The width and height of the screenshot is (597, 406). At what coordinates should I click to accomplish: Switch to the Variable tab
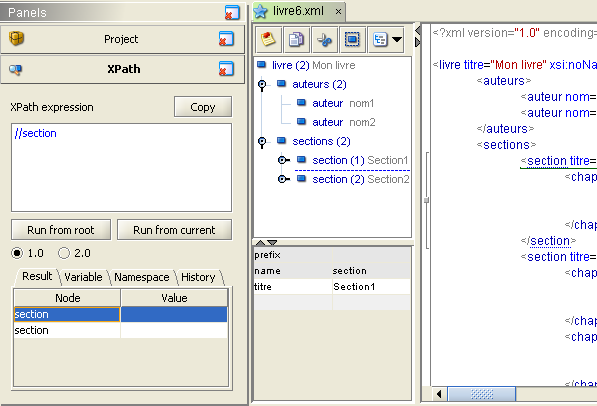(83, 277)
